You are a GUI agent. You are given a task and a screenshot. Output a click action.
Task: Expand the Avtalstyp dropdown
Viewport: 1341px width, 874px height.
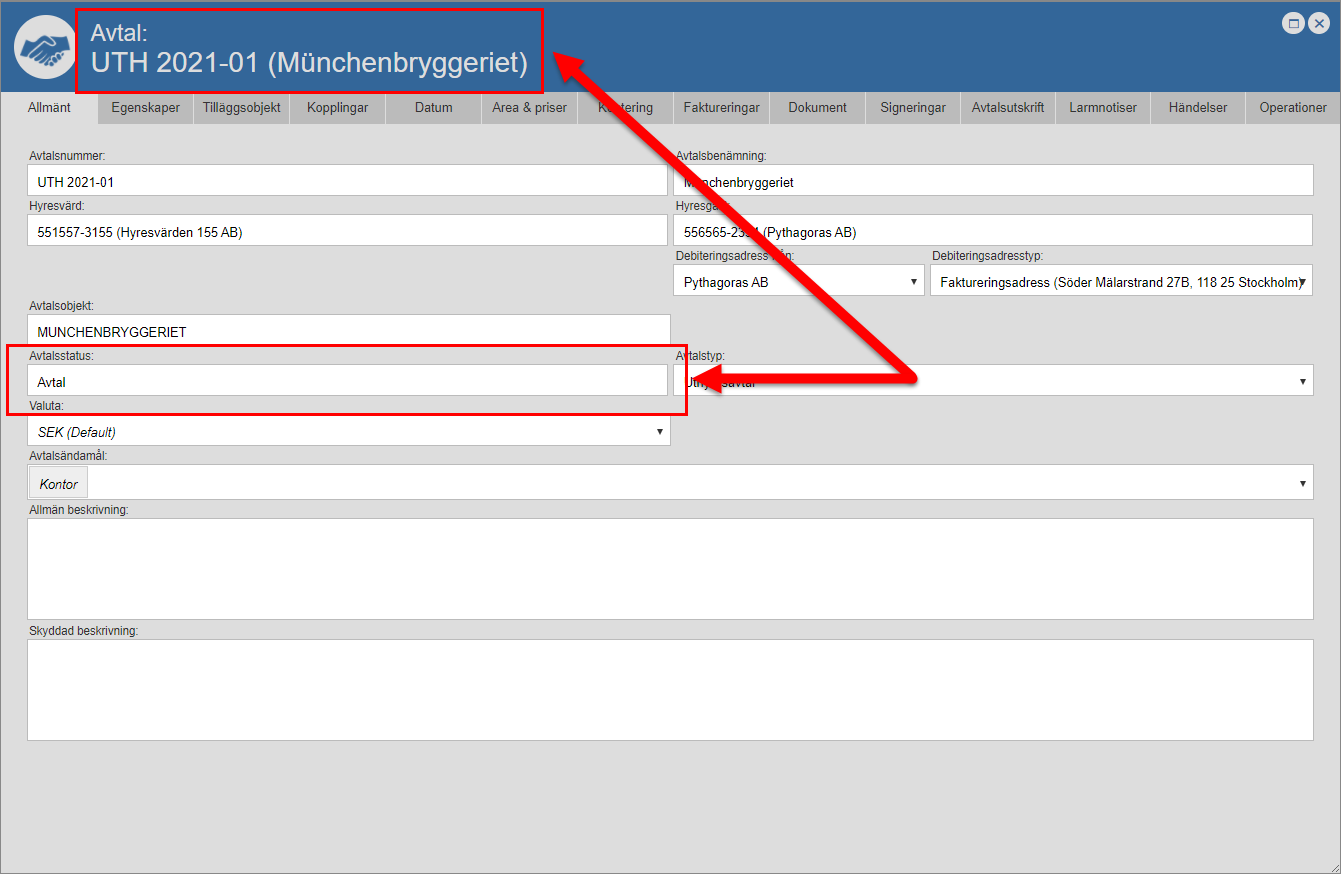1301,381
